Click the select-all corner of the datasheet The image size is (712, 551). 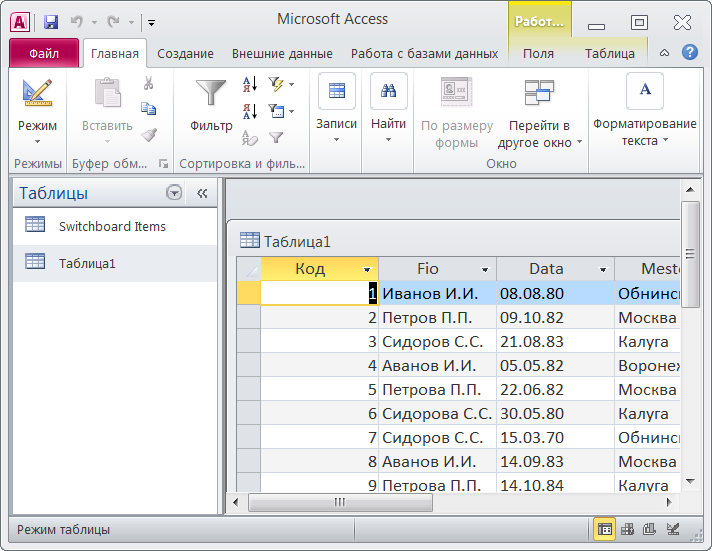point(248,269)
